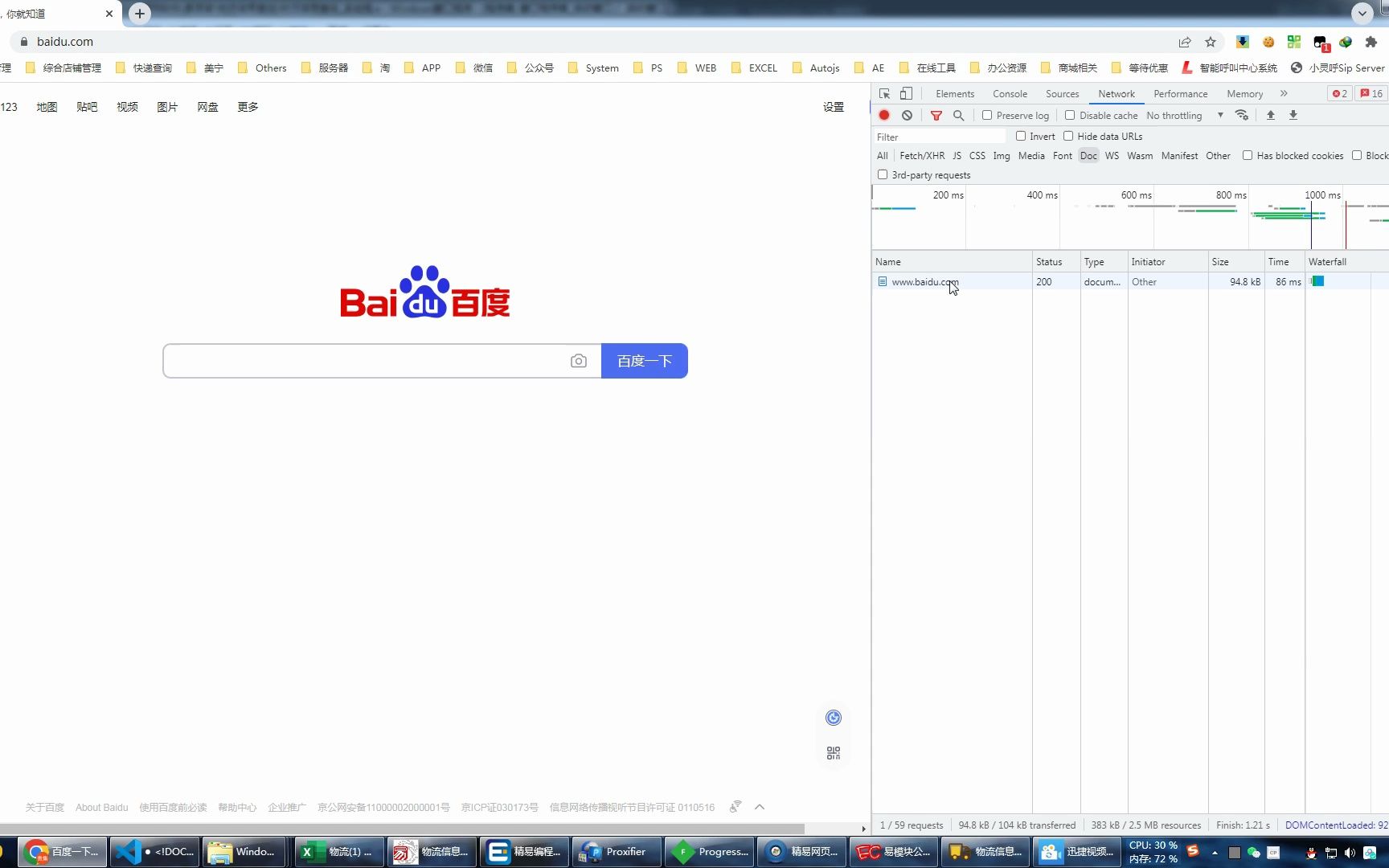Open the System bookmark folder

tap(593, 68)
